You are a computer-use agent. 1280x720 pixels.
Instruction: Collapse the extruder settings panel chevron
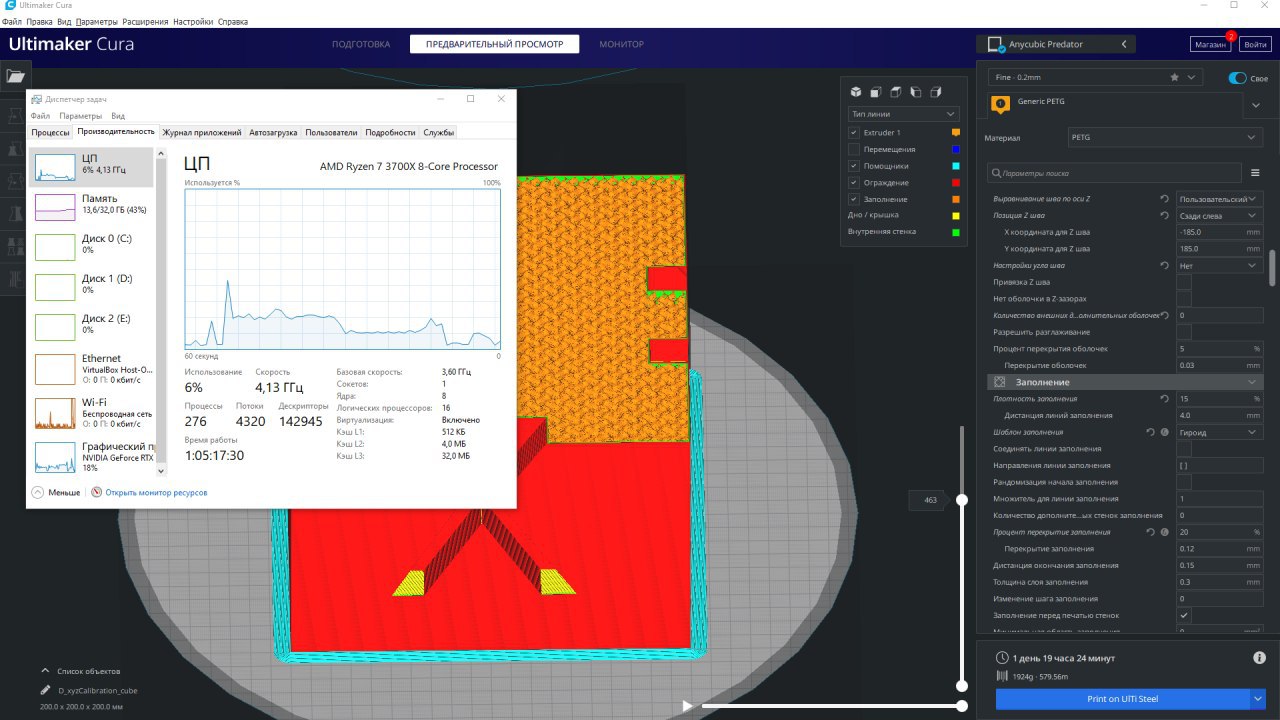pos(1256,104)
